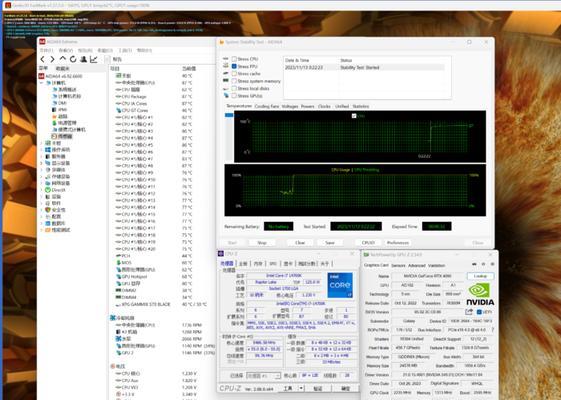Select the CPU Package row in sensor list
561x400 pixels.
point(154,97)
